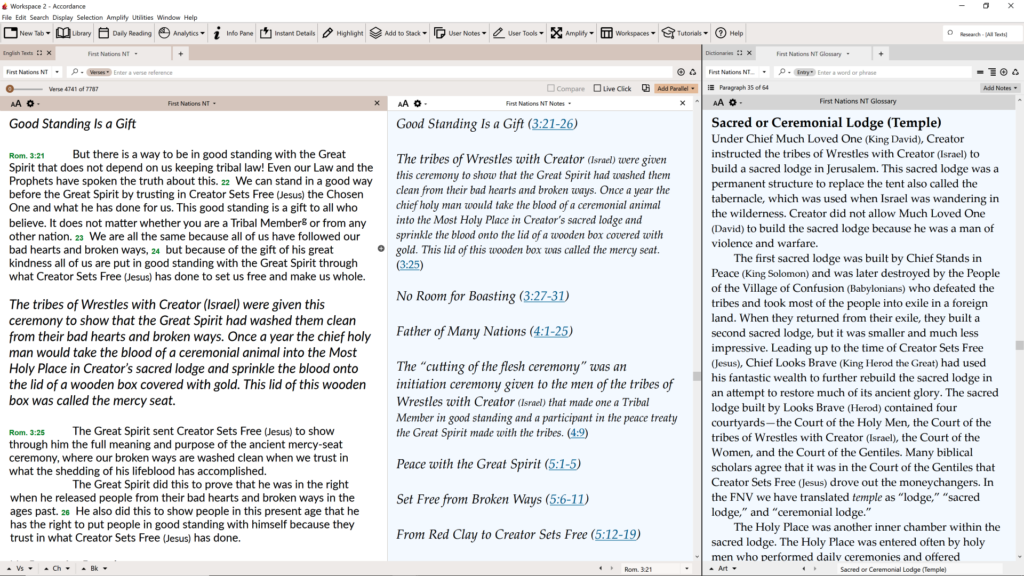Viewport: 1024px width, 576px height.
Task: Open the Amplify menu in menu bar
Action: [x=117, y=17]
